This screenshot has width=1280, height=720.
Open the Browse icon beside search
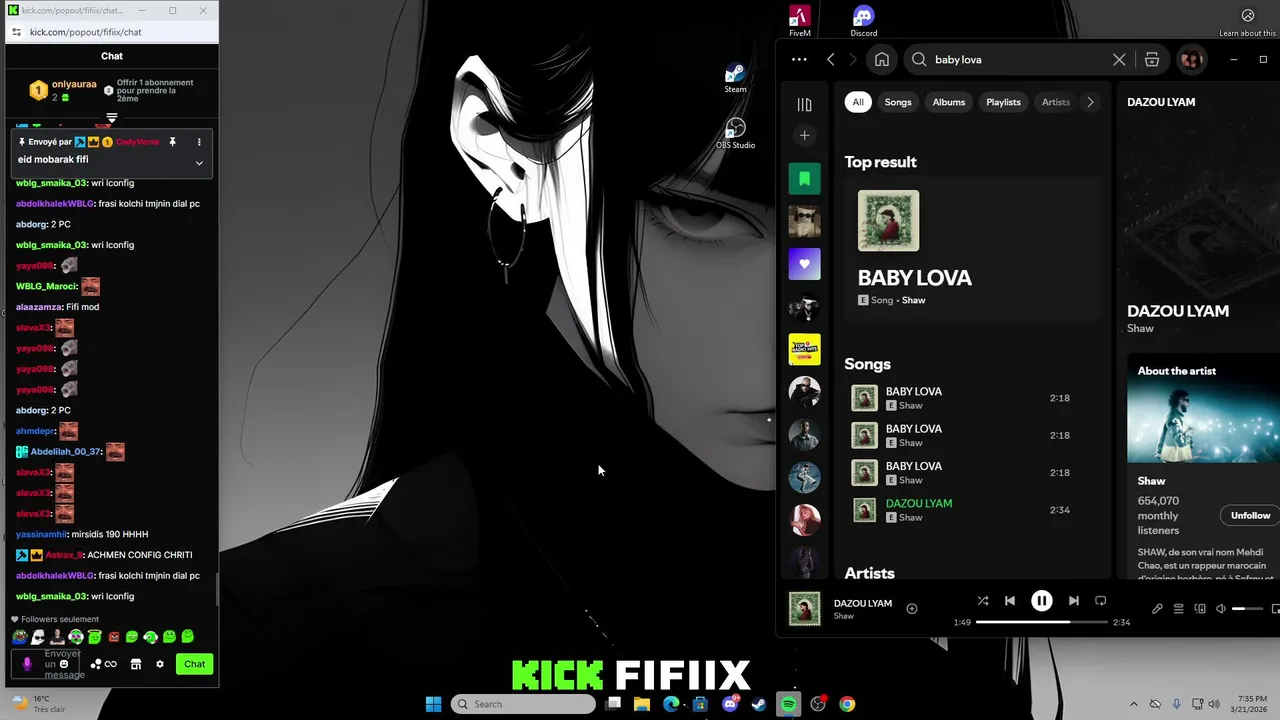click(1152, 60)
